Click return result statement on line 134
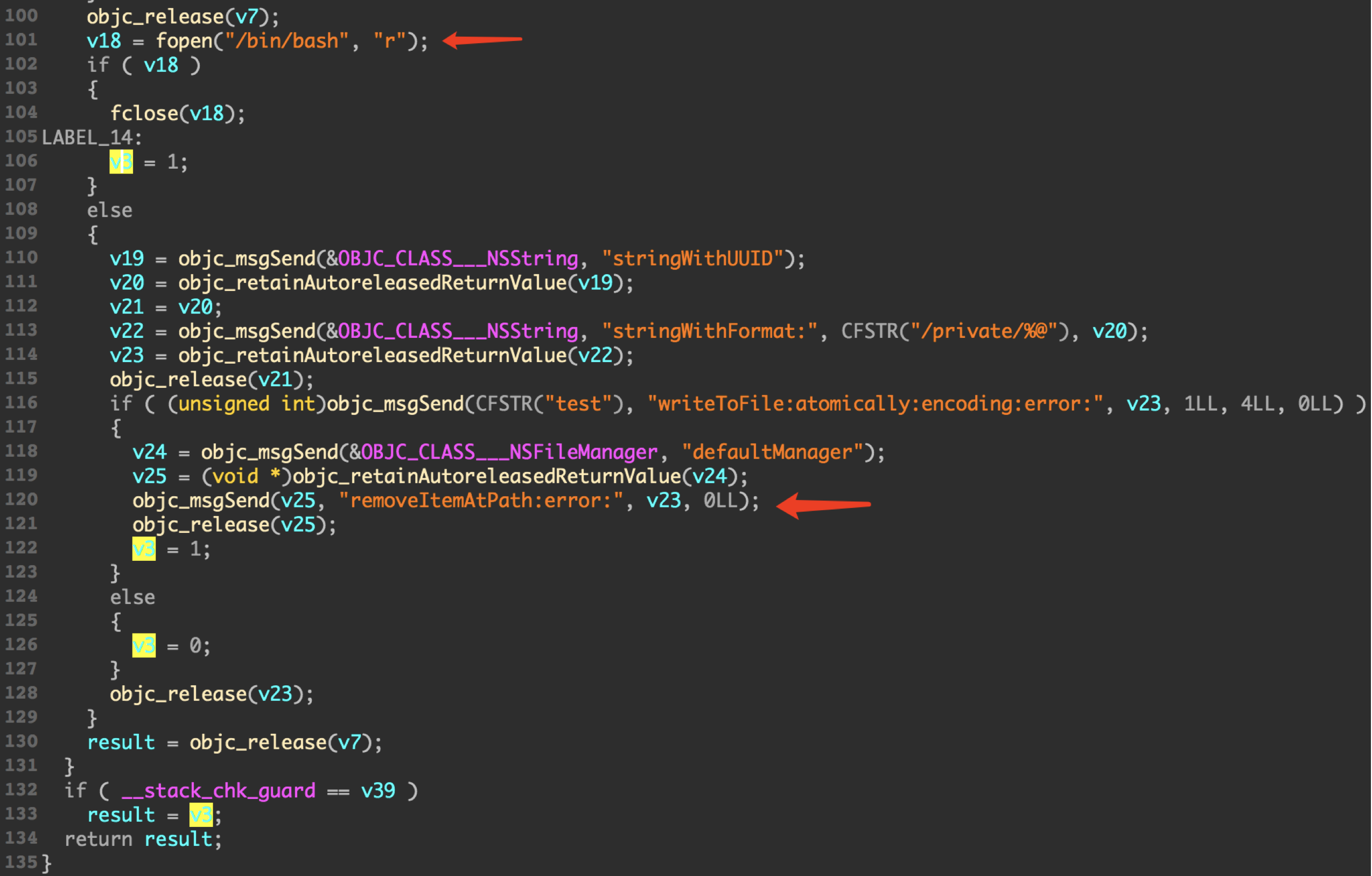Viewport: 1372px width, 876px height. point(143,839)
